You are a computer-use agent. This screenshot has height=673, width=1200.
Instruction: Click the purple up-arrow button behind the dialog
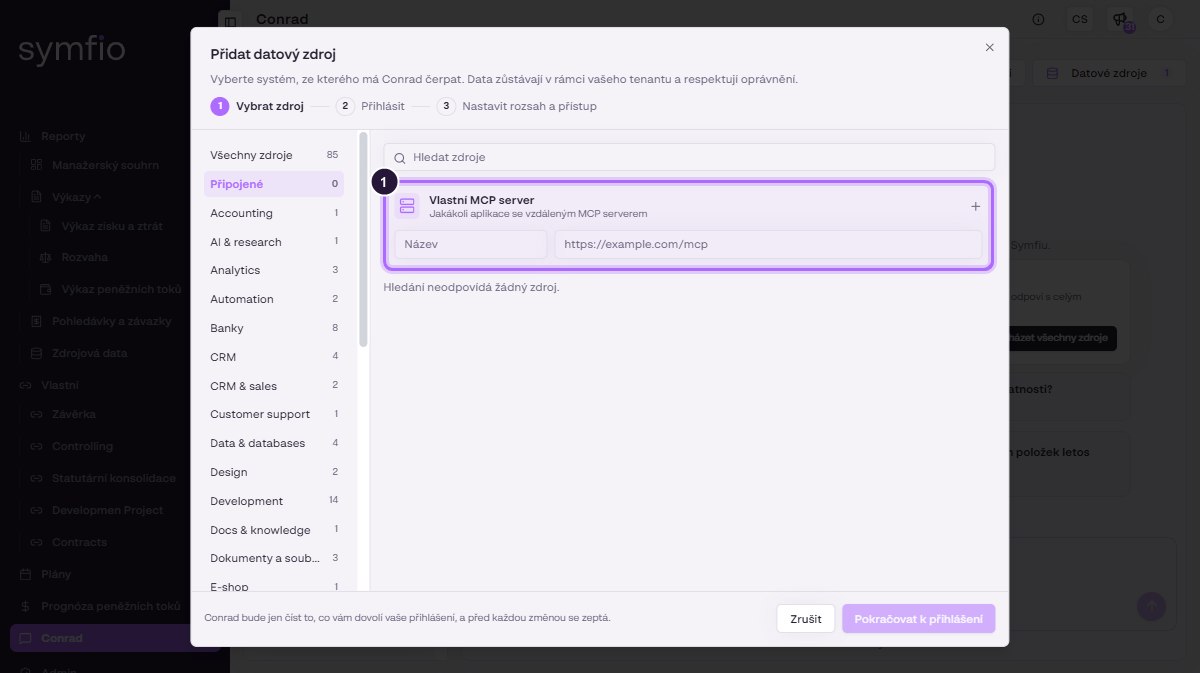1151,606
